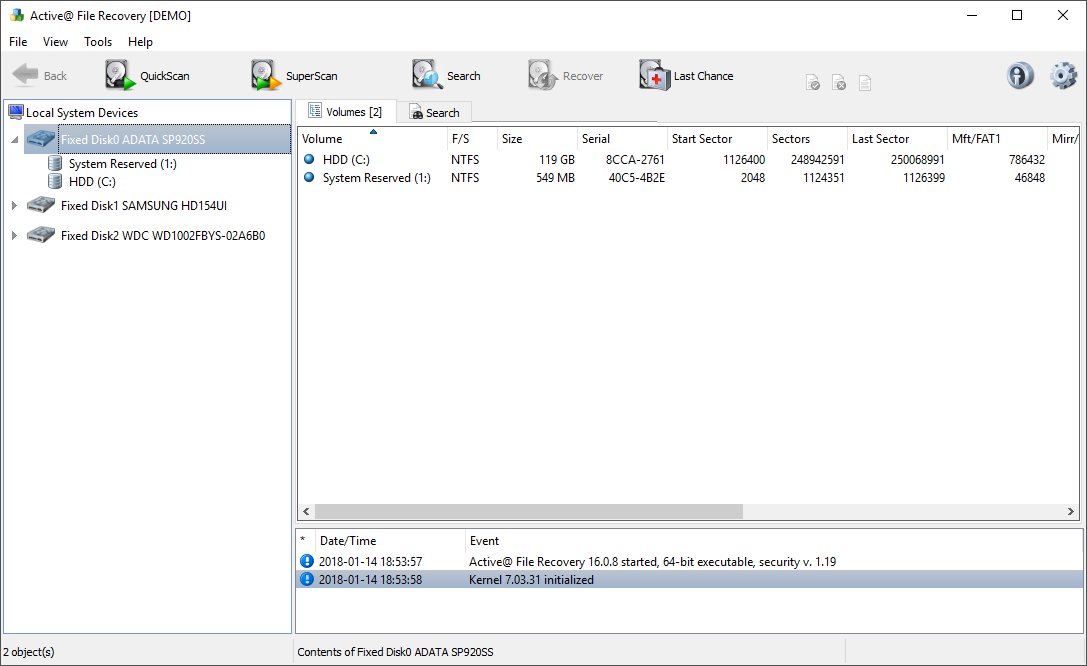Sort by the Size column header
1087x666 pixels.
tap(537, 139)
